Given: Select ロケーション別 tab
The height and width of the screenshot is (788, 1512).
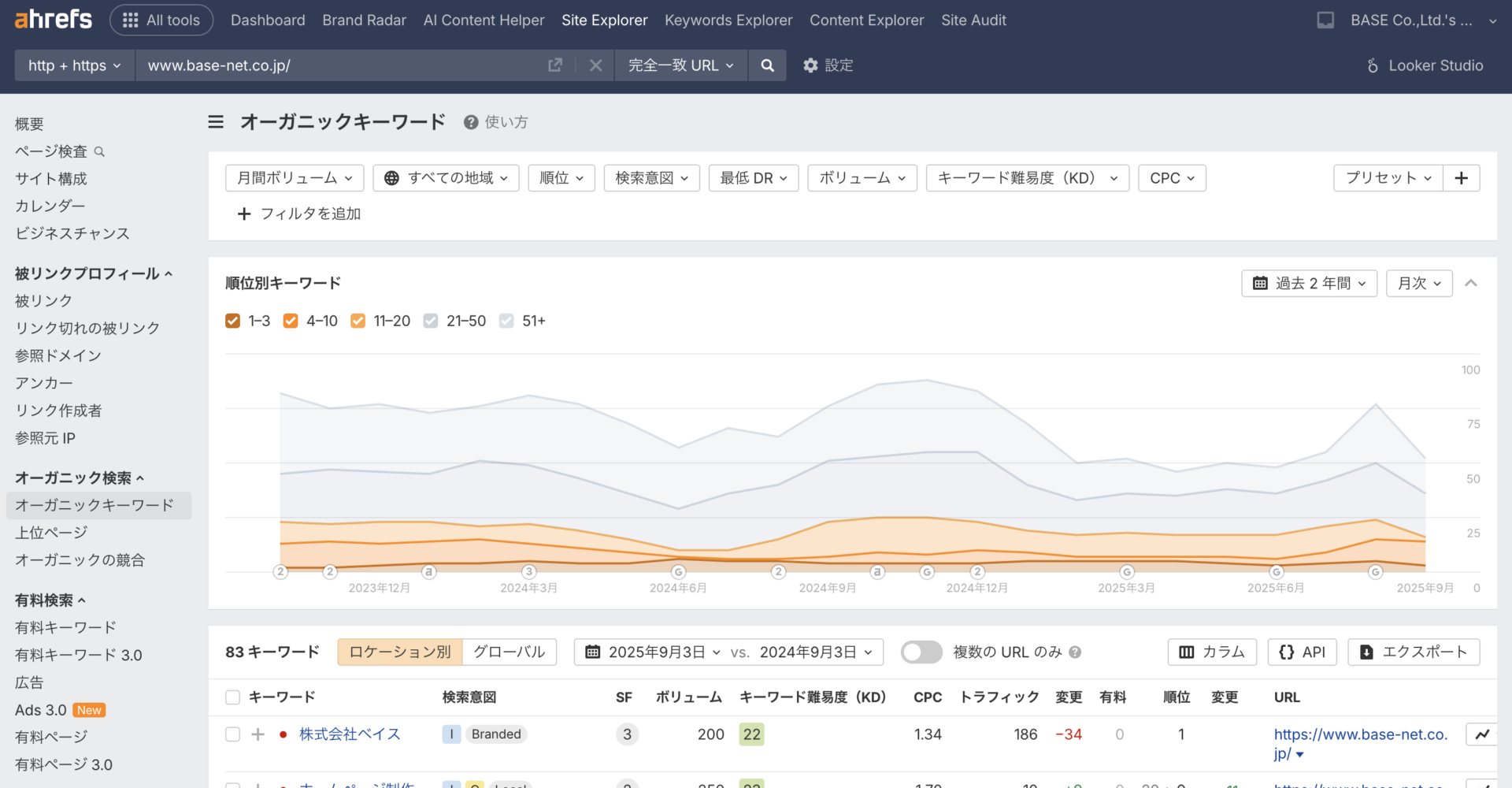Looking at the screenshot, I should 400,652.
